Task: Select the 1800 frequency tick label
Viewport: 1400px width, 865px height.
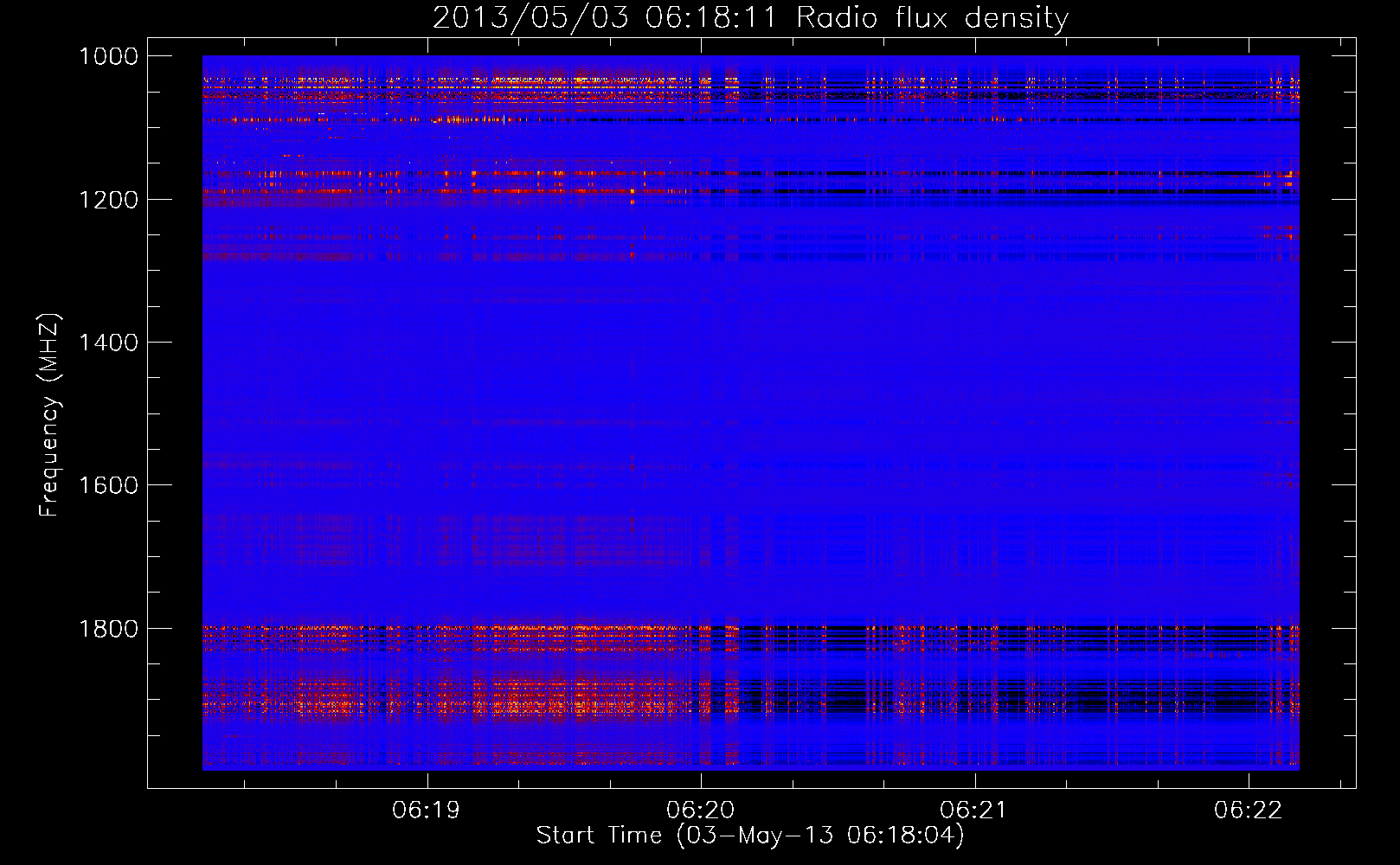Action: point(108,629)
